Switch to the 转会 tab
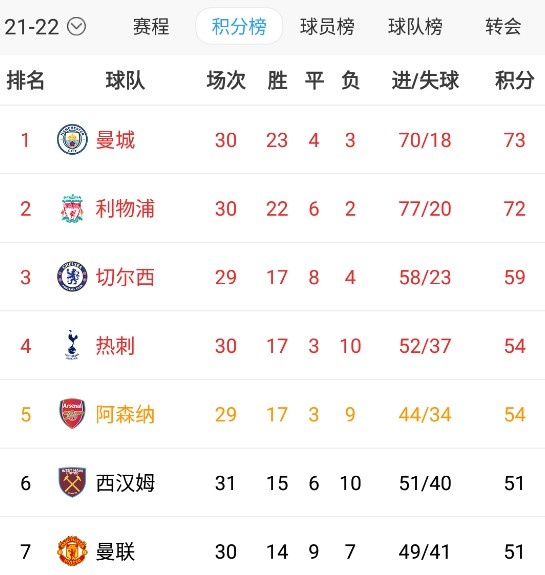Viewport: 545px width, 575px height. 503,27
